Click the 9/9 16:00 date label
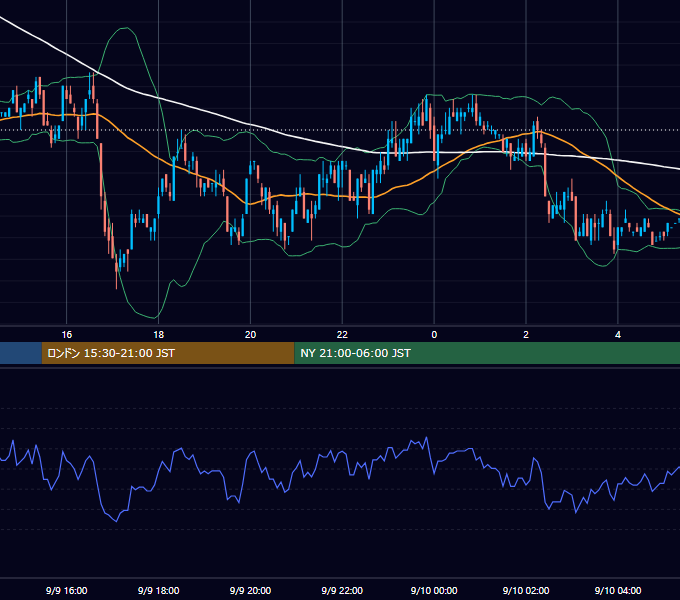 pyautogui.click(x=66, y=590)
